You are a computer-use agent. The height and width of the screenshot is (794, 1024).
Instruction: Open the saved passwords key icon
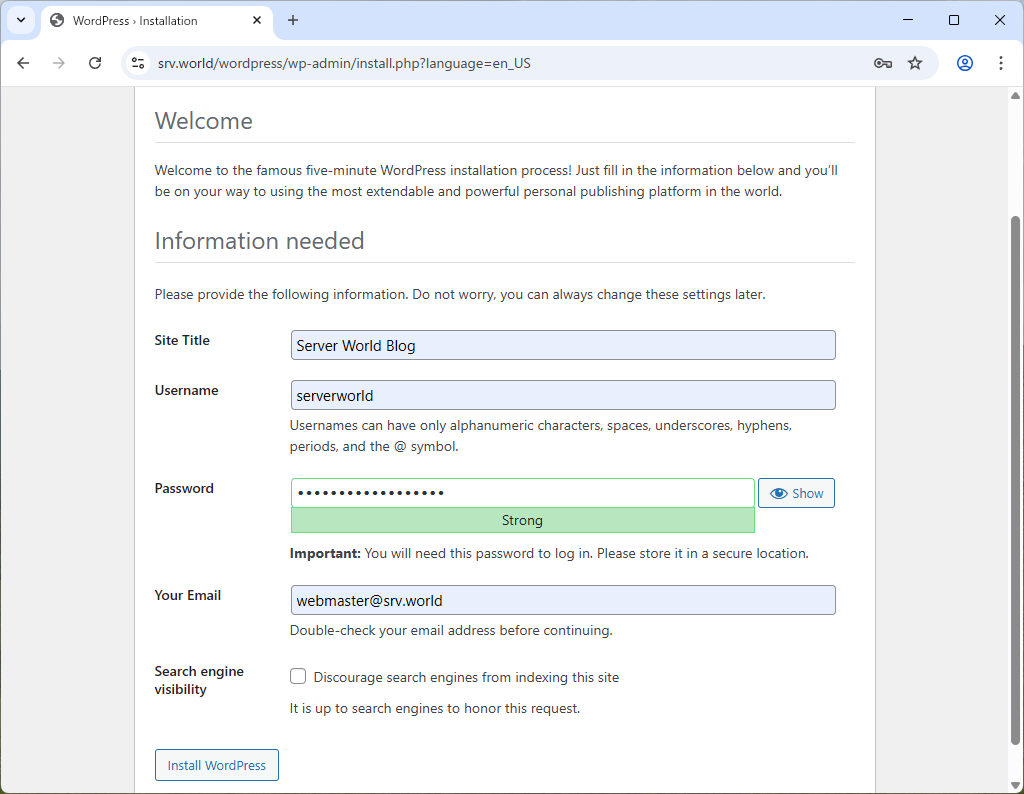click(x=882, y=62)
